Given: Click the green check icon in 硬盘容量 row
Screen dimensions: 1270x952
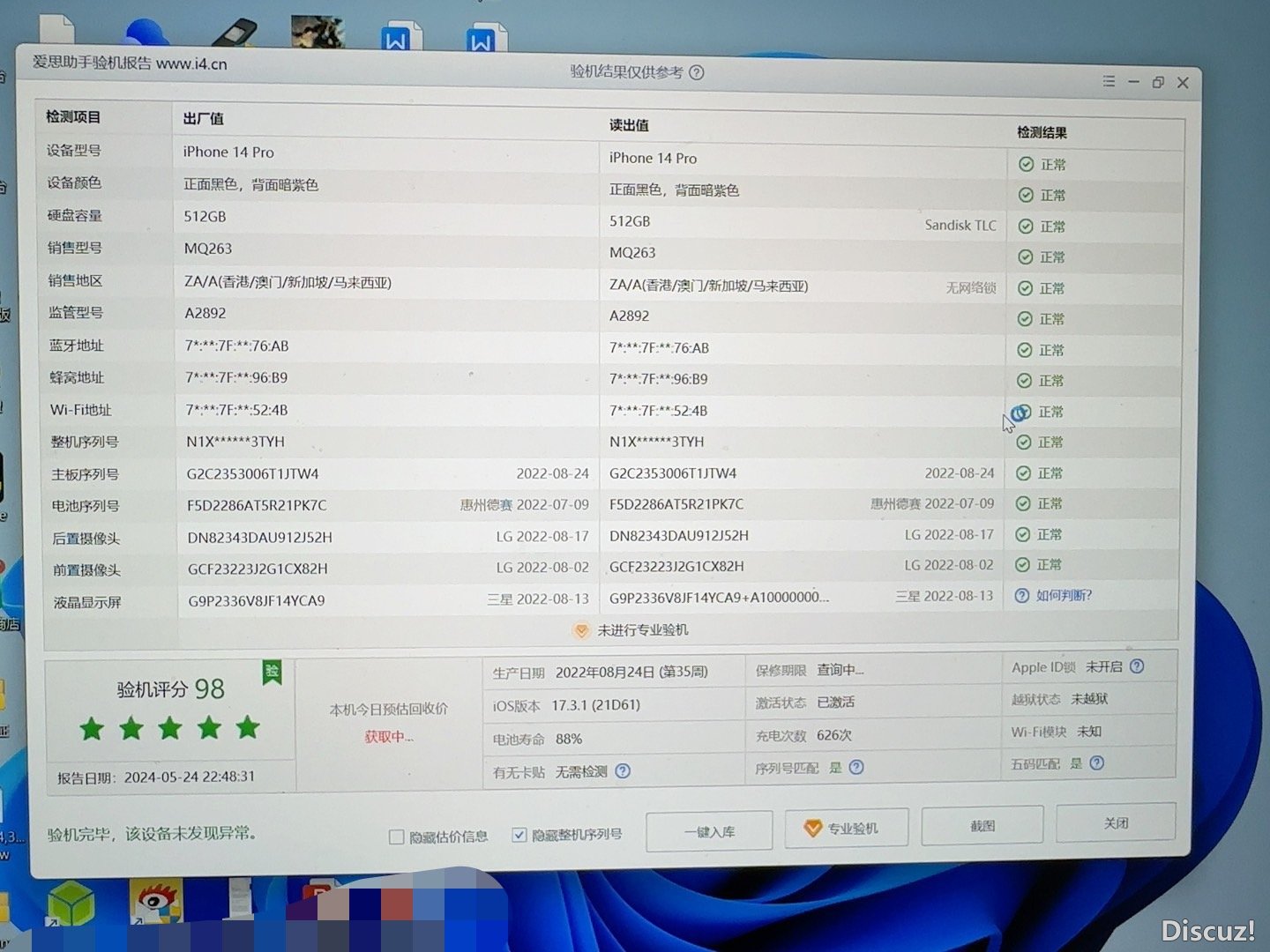Looking at the screenshot, I should click(x=1026, y=227).
